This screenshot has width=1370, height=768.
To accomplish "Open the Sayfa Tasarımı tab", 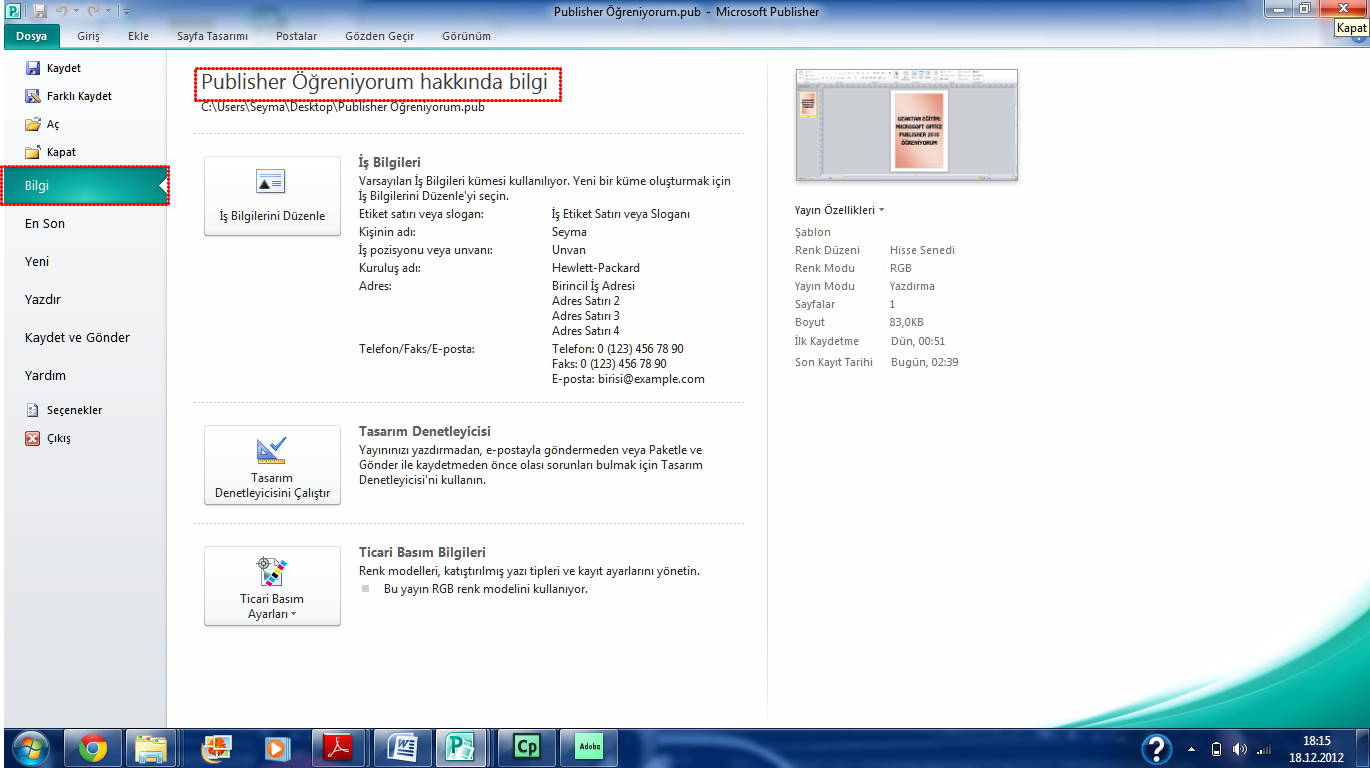I will (x=212, y=36).
